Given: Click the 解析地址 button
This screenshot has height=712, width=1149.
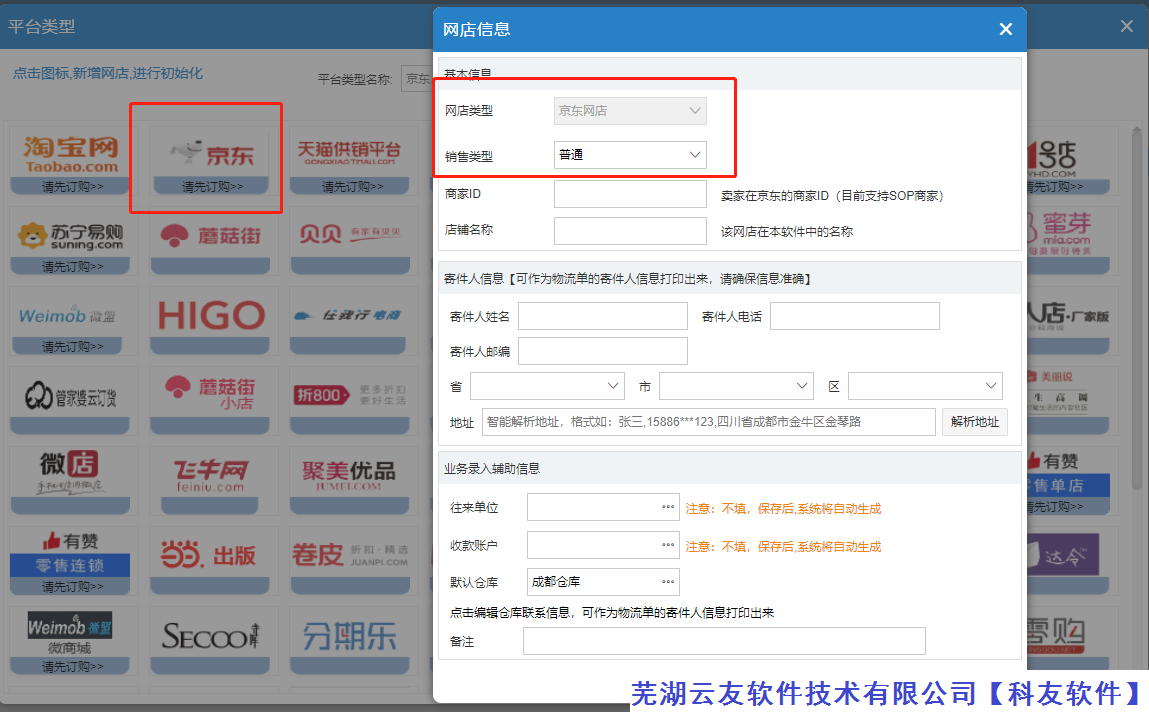Looking at the screenshot, I should (x=975, y=422).
